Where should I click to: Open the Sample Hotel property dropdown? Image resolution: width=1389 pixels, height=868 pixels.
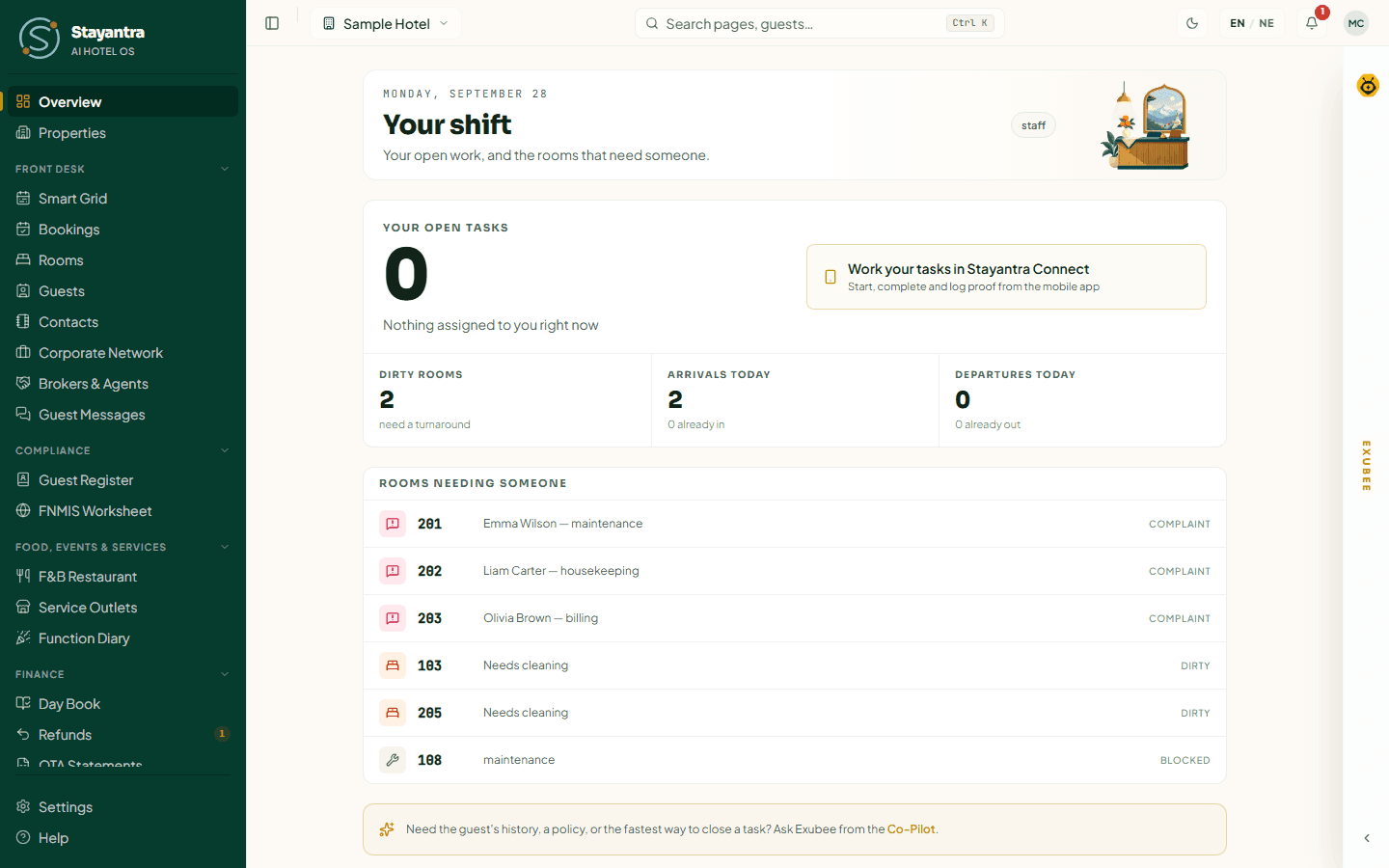pyautogui.click(x=386, y=23)
